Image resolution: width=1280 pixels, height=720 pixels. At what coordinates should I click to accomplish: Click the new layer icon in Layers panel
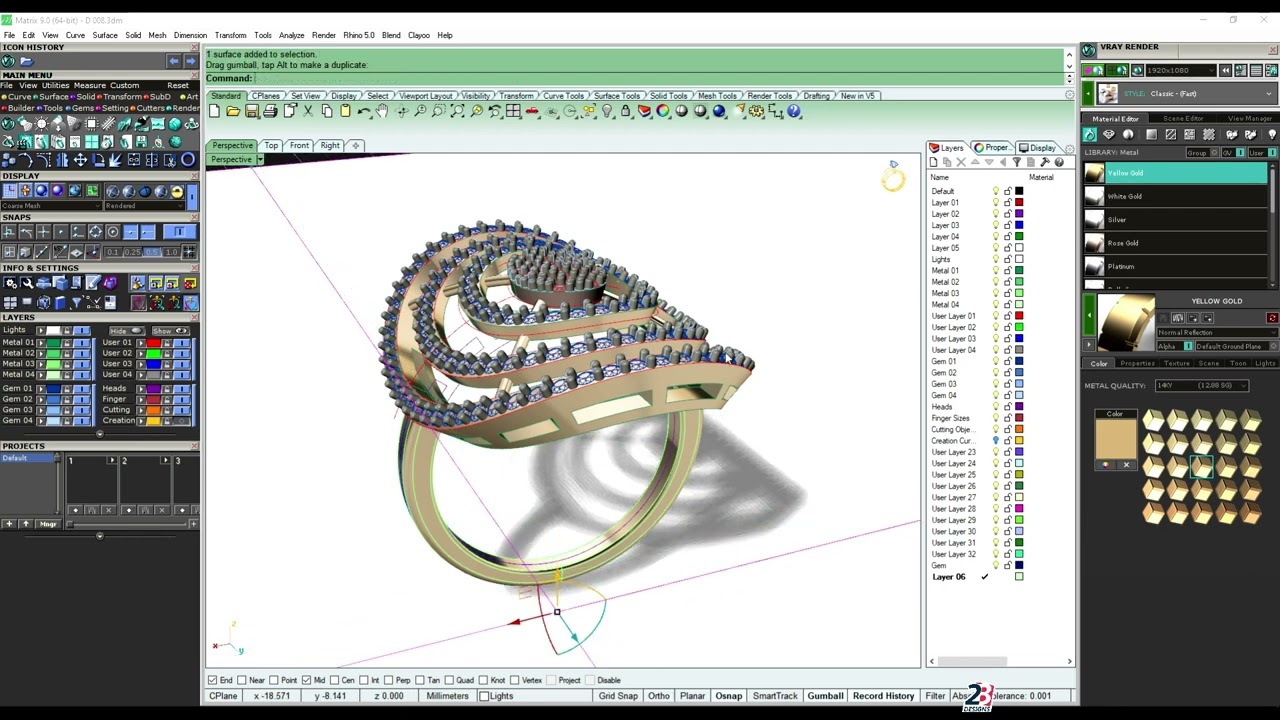click(933, 162)
